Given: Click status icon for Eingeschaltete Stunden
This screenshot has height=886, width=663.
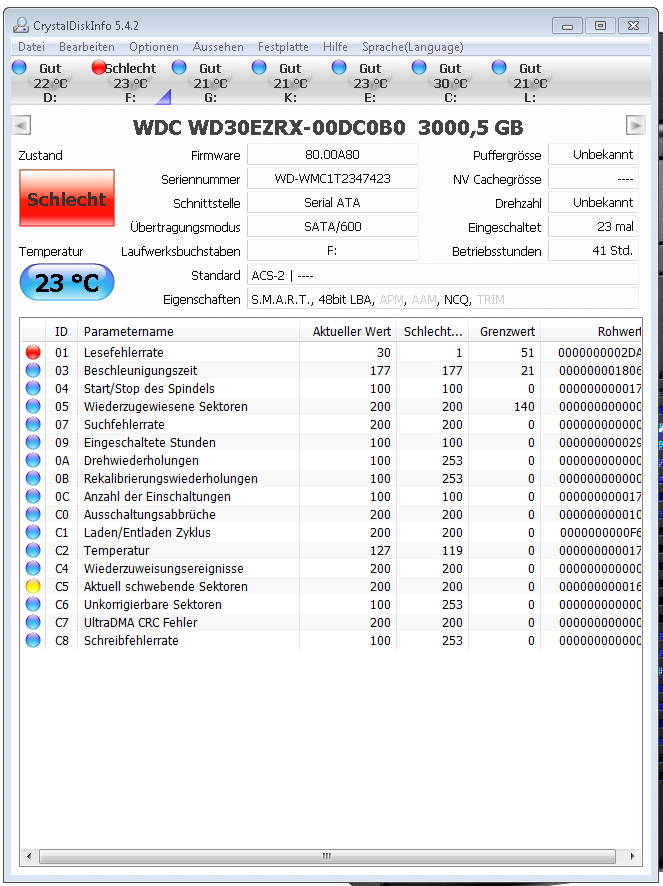Looking at the screenshot, I should 33,442.
